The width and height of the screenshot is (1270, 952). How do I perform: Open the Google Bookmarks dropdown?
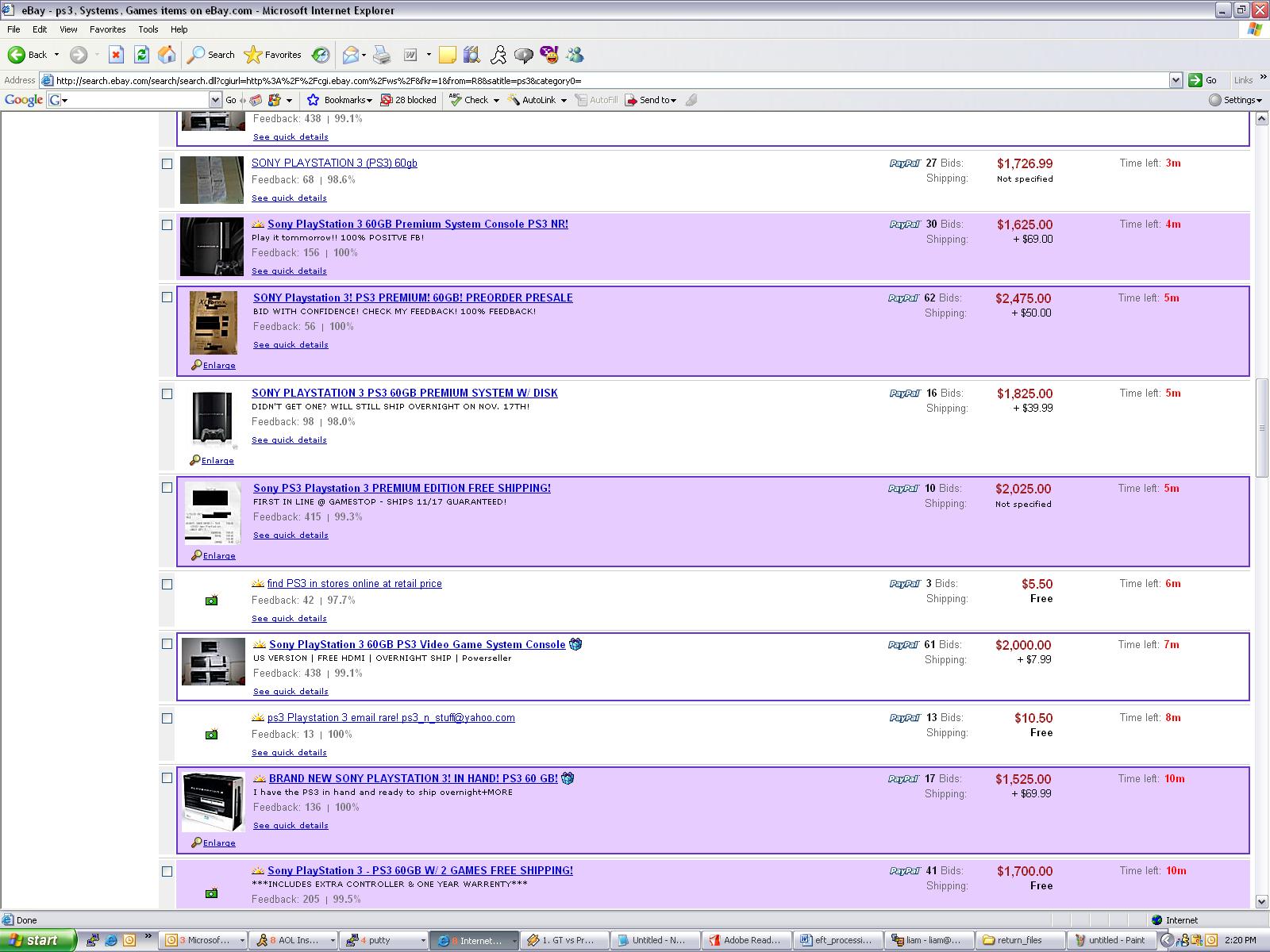tap(340, 100)
